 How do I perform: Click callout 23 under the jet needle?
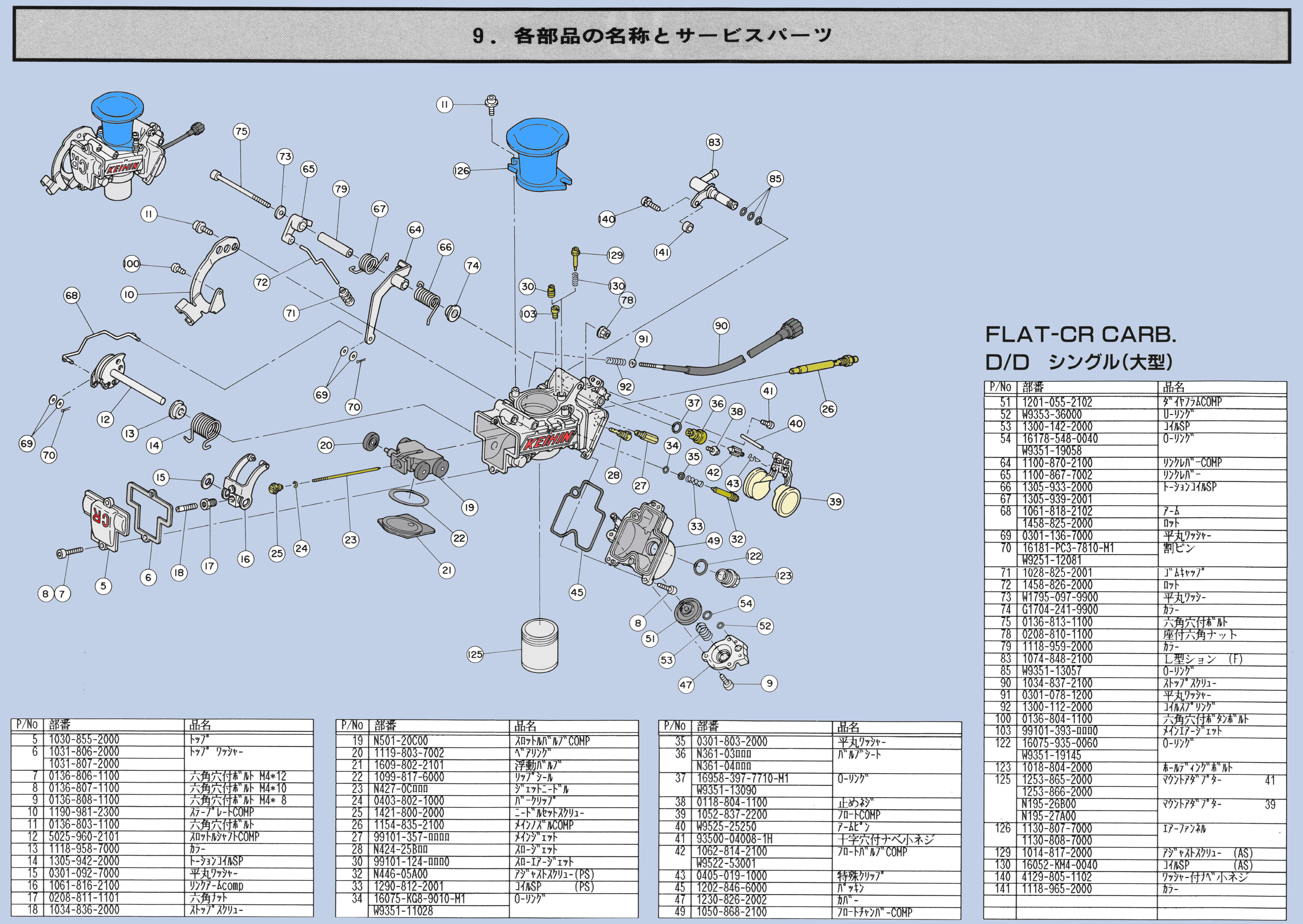(x=351, y=540)
